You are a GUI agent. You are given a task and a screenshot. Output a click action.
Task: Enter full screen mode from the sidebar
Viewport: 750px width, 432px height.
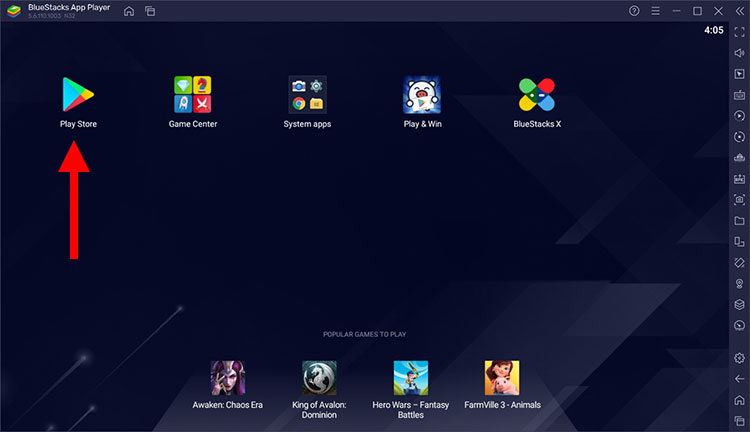tap(739, 32)
